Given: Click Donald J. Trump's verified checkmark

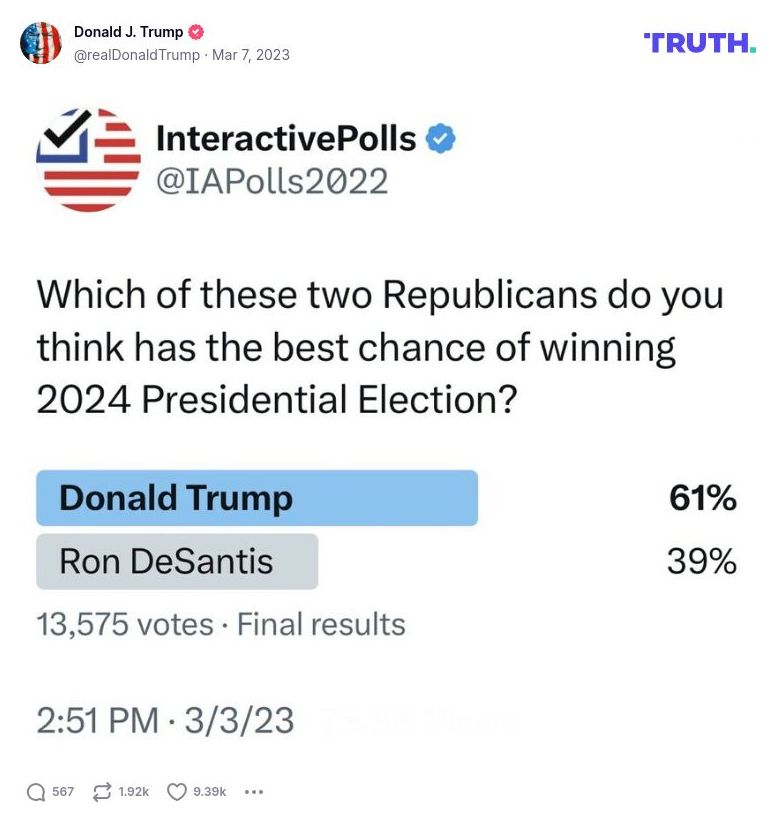Looking at the screenshot, I should (x=195, y=31).
